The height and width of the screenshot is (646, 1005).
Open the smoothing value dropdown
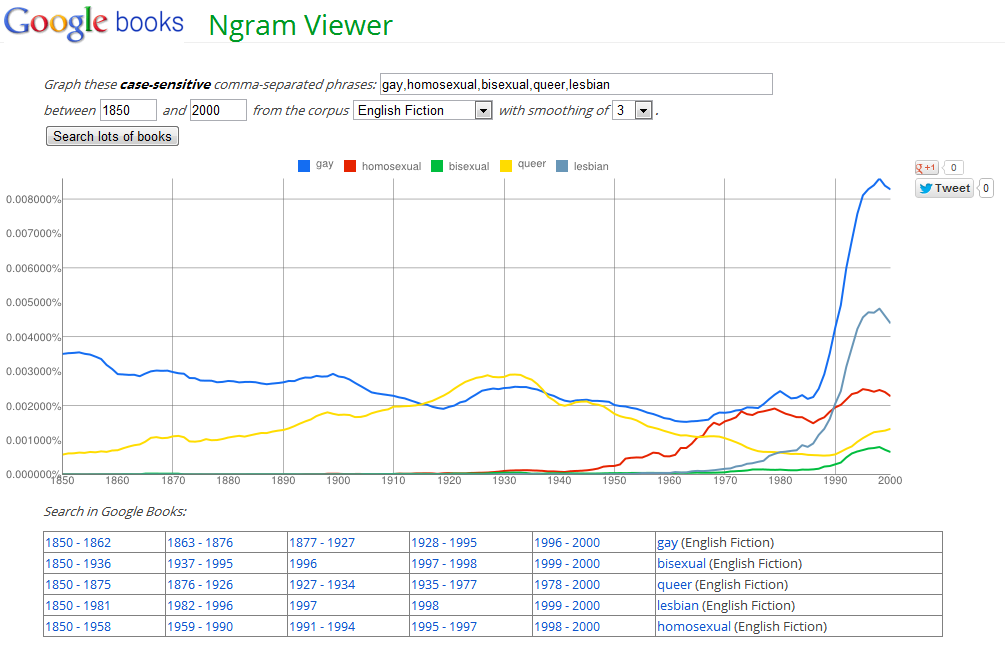click(632, 110)
